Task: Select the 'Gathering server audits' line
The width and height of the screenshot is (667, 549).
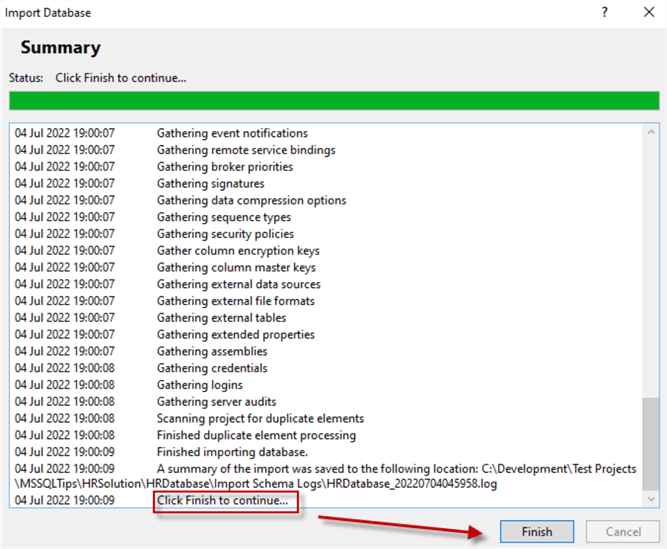Action: tap(217, 402)
